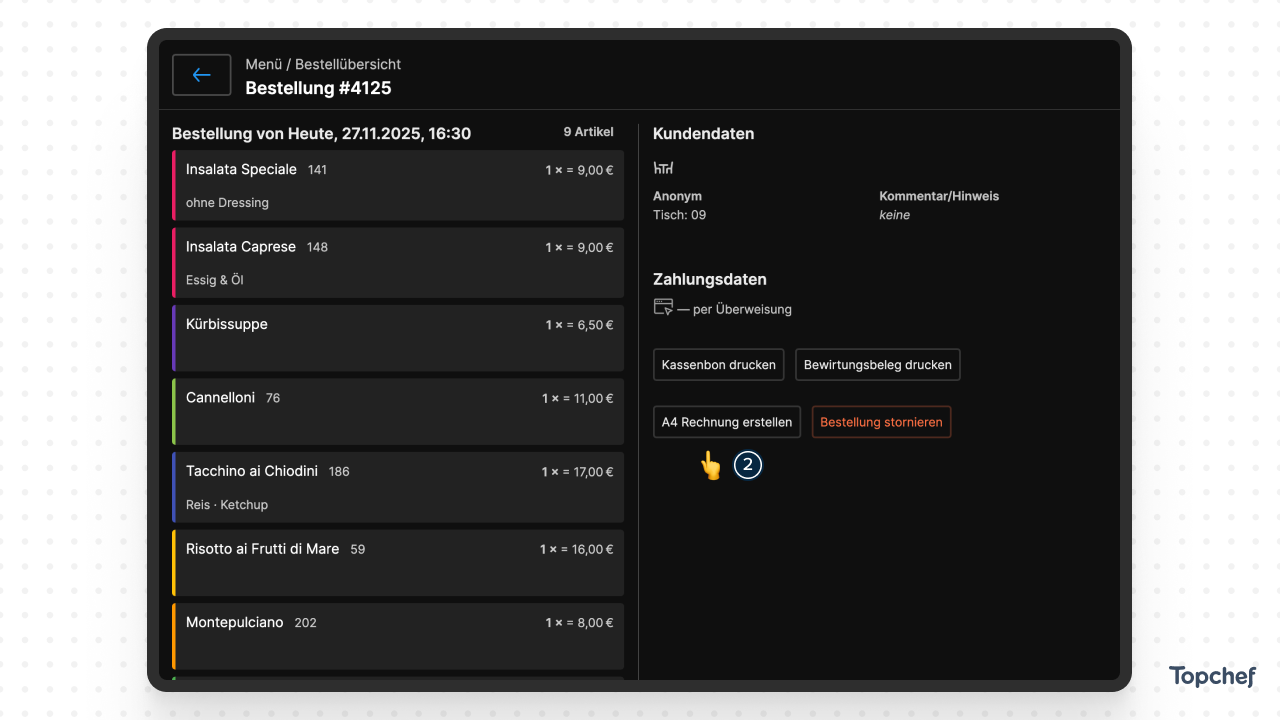Open the Menü / Bestellübersicht breadcrumb

coord(323,64)
